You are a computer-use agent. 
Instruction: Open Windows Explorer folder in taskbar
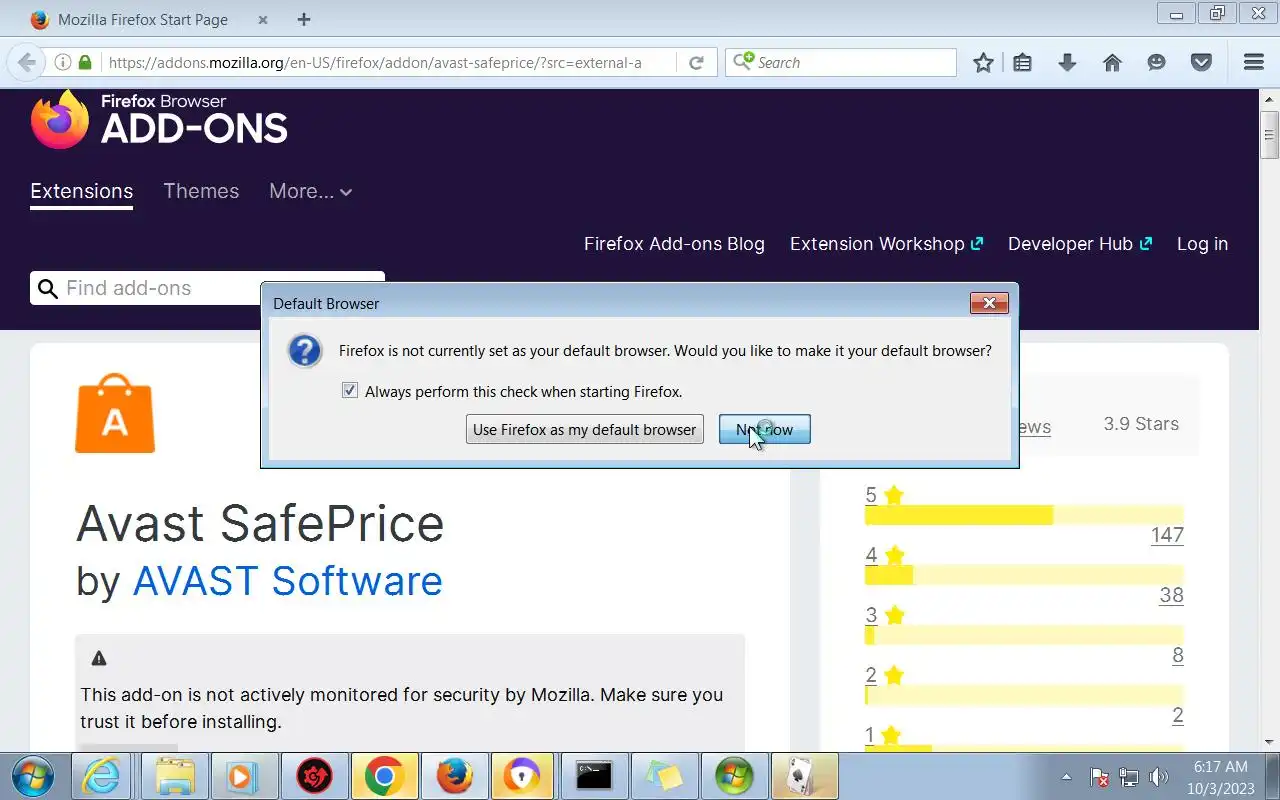174,776
